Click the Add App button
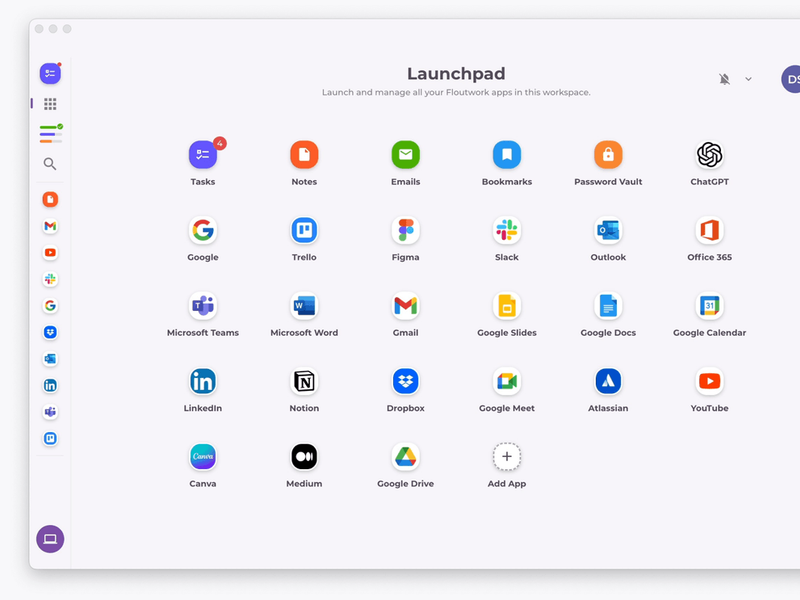This screenshot has height=600, width=800. [x=506, y=457]
